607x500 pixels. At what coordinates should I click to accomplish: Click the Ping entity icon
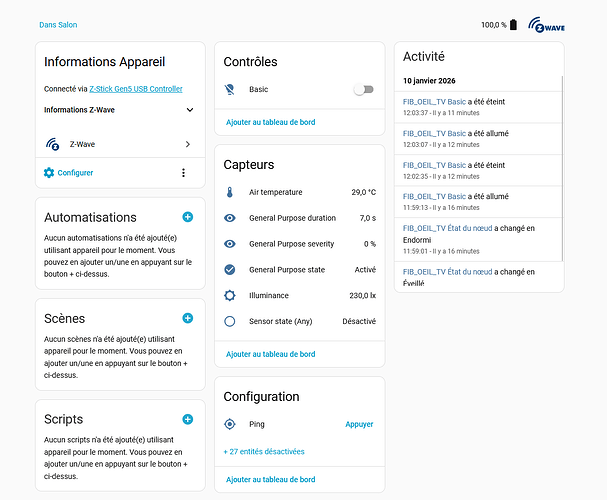coord(229,424)
